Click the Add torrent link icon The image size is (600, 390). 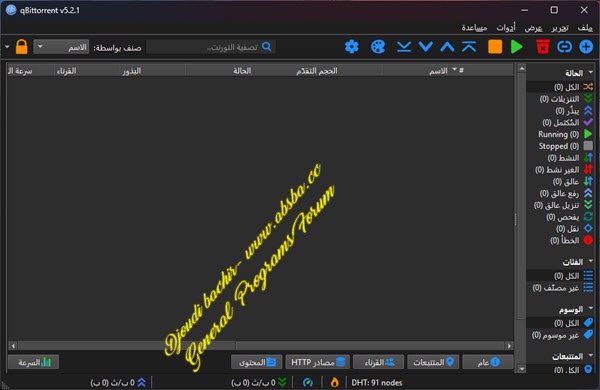tap(564, 47)
